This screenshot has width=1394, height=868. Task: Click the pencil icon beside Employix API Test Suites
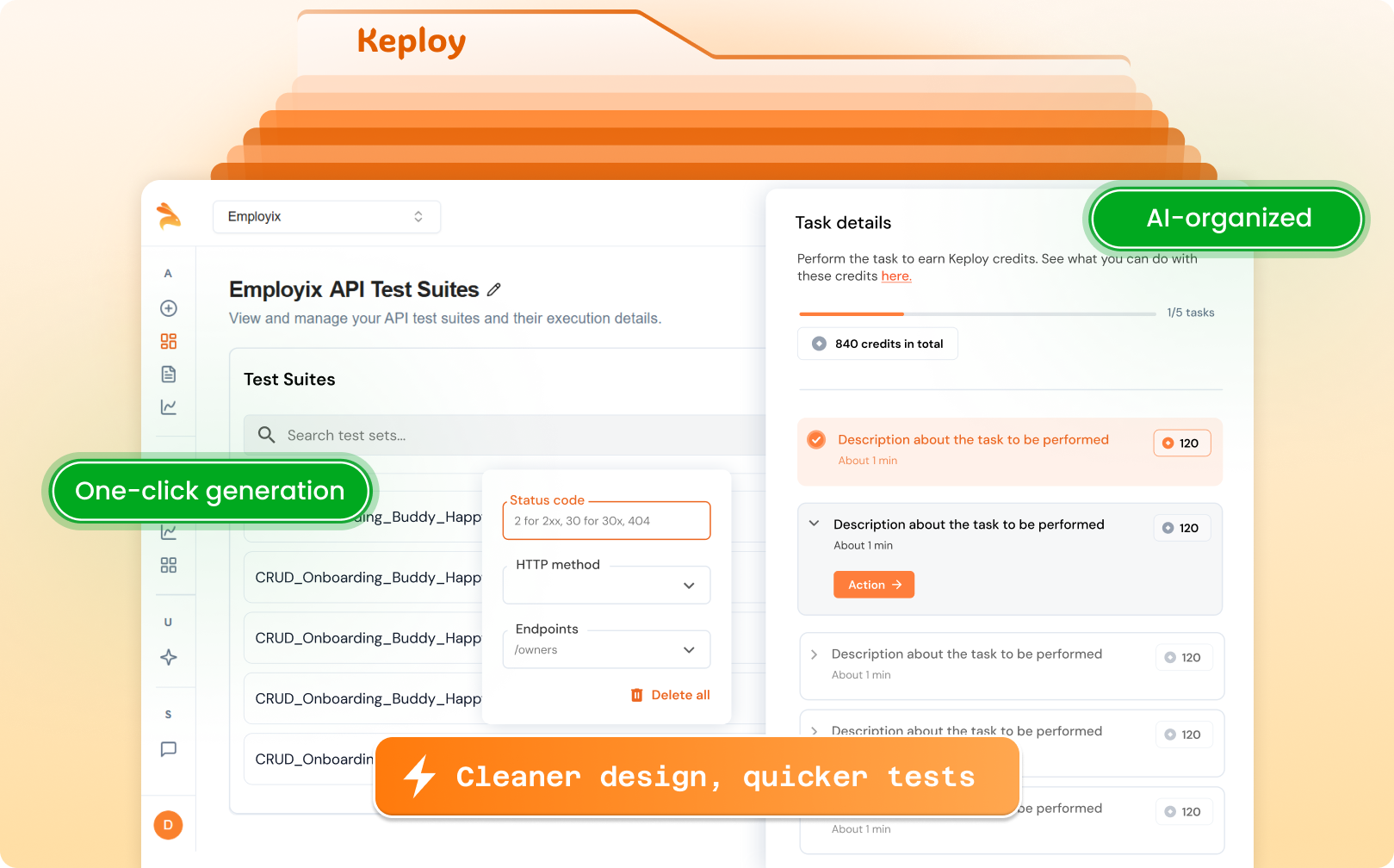tap(493, 290)
